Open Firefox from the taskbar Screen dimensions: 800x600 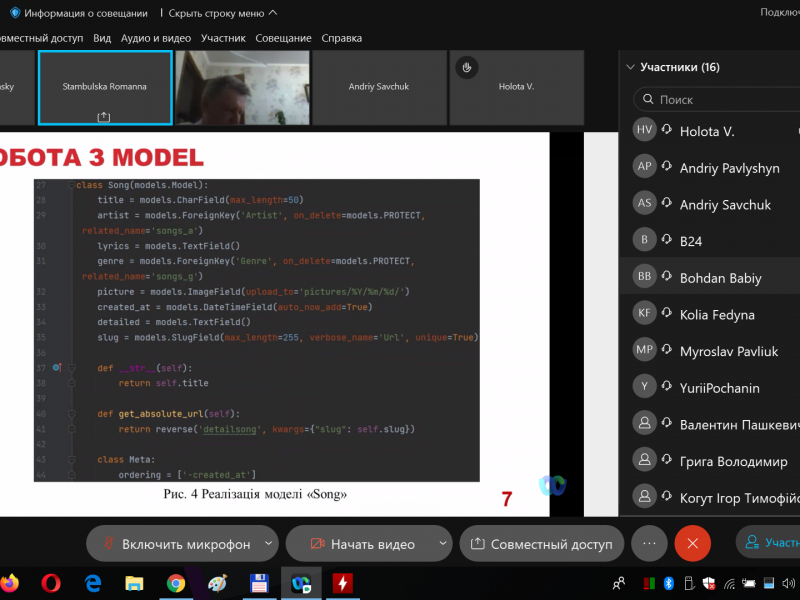point(10,582)
